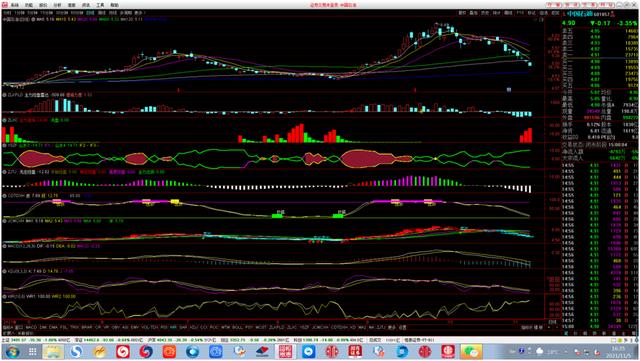The height and width of the screenshot is (361, 640).
Task: Click the yellow MA10 legend label
Action: [66, 19]
